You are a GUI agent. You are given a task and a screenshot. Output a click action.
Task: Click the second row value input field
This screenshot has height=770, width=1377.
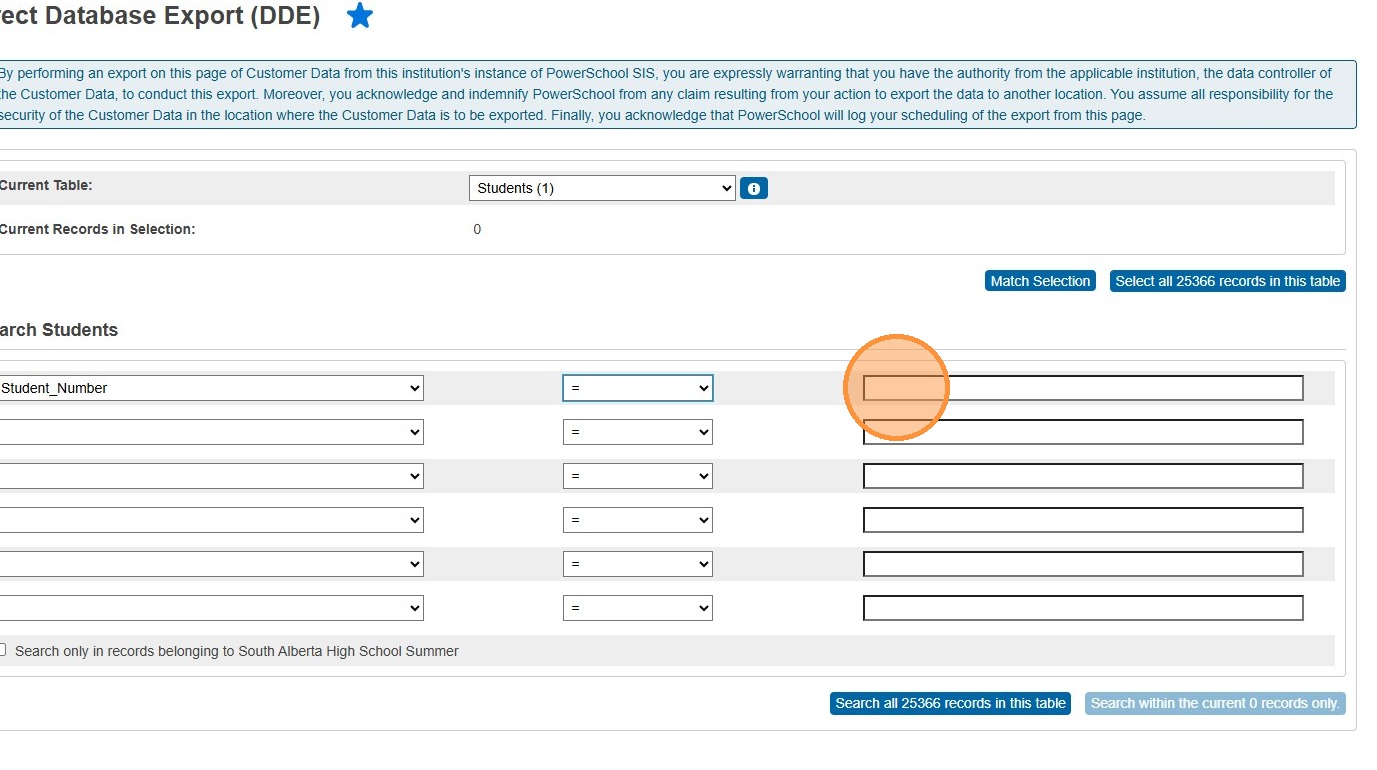pos(1083,432)
